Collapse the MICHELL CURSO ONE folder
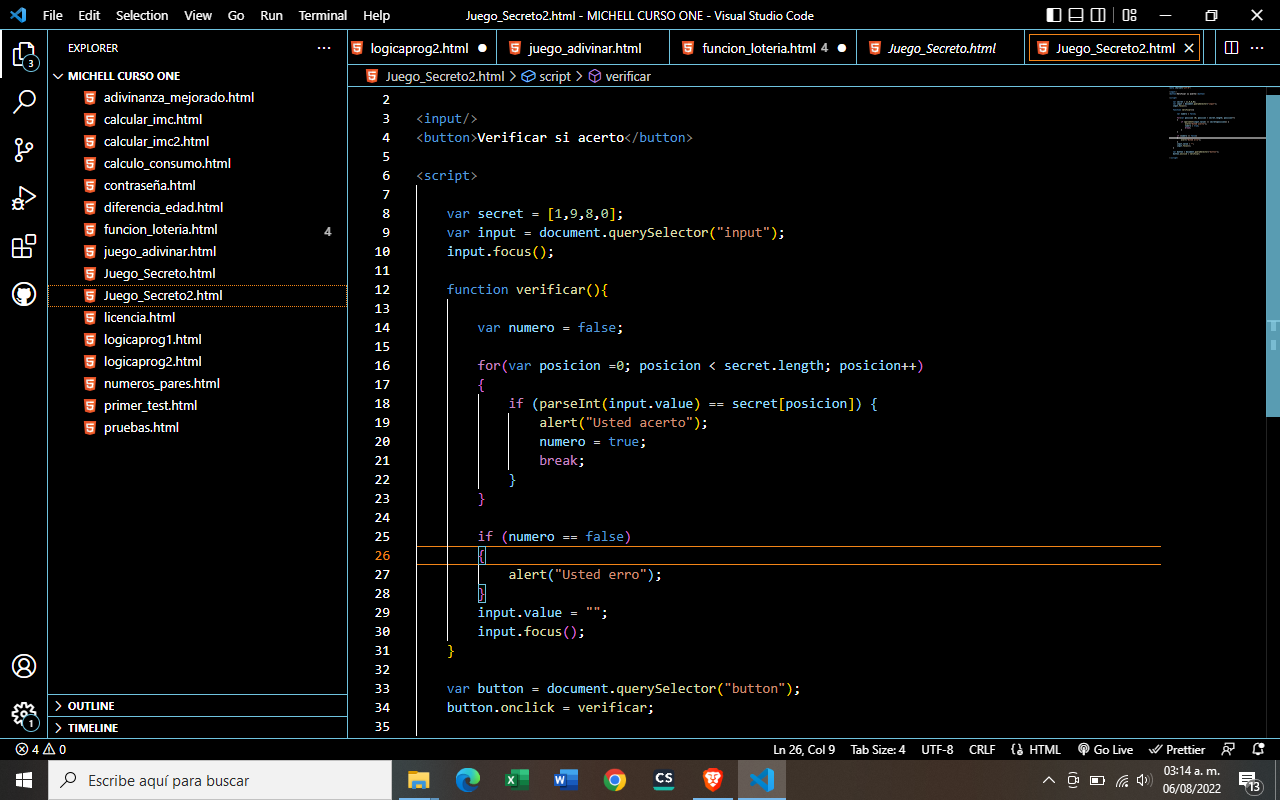Viewport: 1280px width, 800px height. [197, 76]
